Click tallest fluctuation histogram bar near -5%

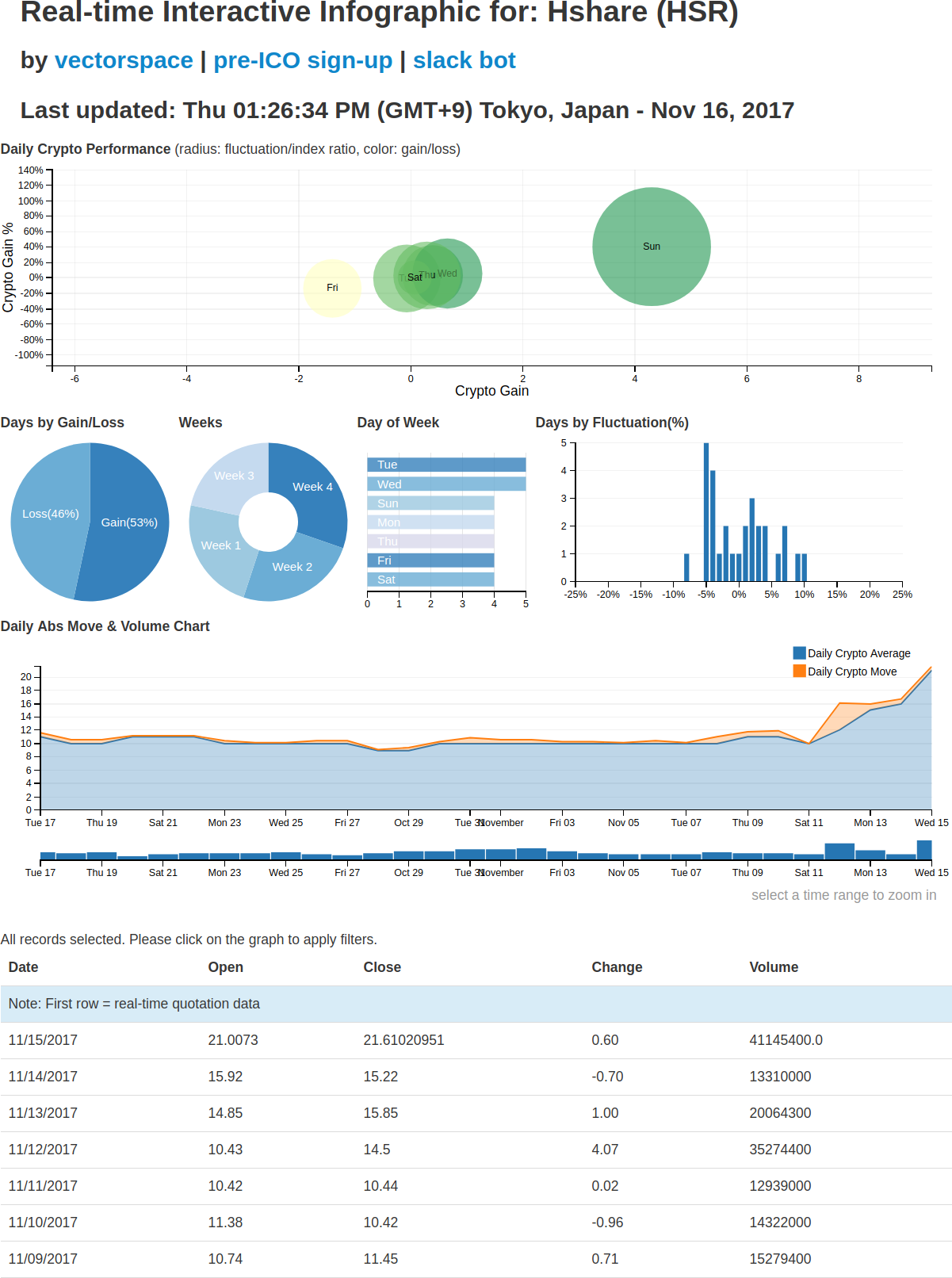click(706, 512)
